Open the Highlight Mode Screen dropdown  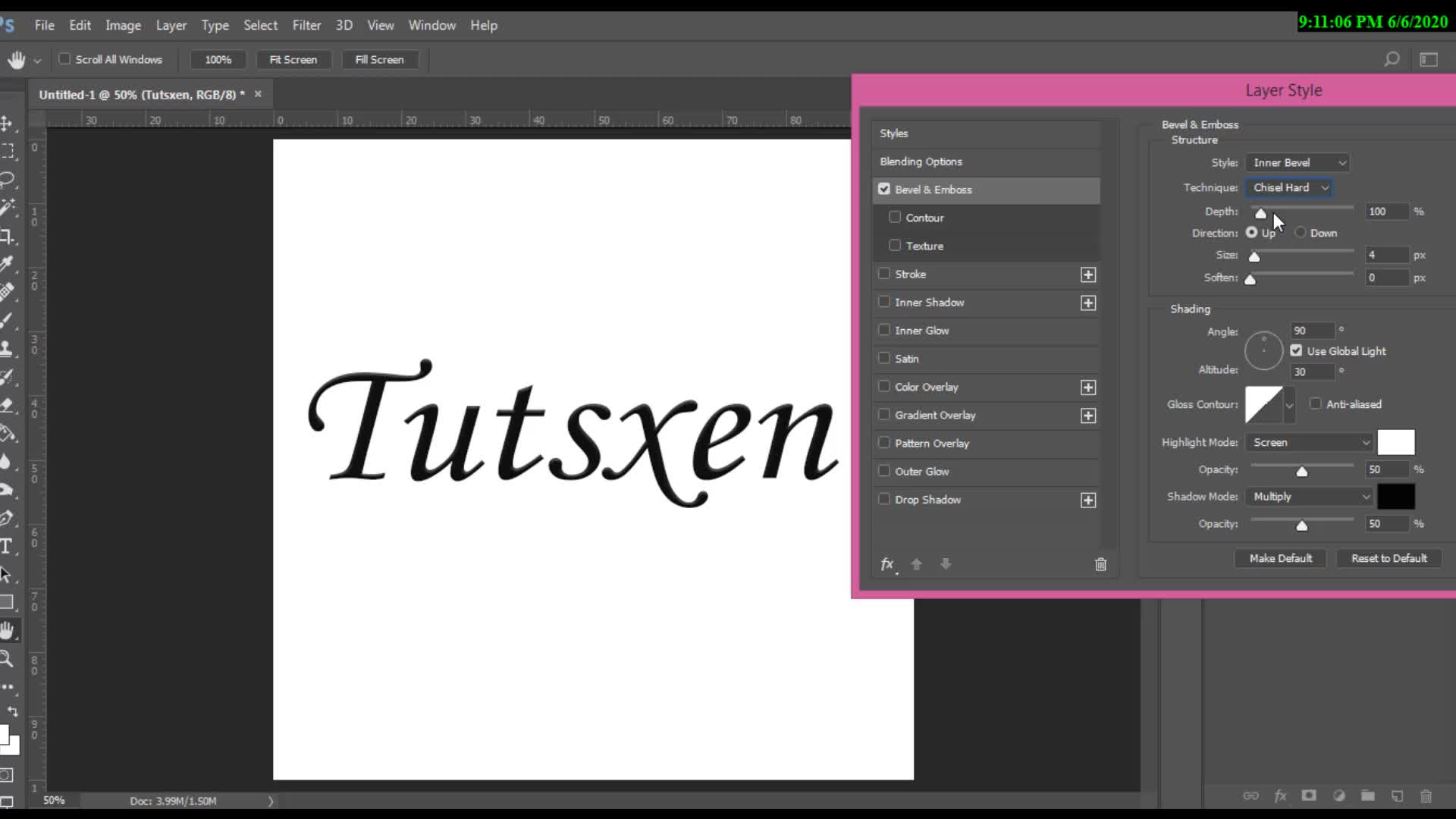(1310, 442)
